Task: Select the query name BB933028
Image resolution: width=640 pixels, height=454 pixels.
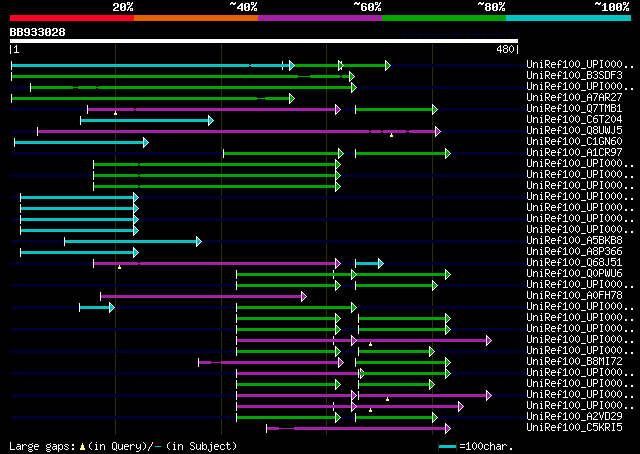Action: pyautogui.click(x=38, y=32)
